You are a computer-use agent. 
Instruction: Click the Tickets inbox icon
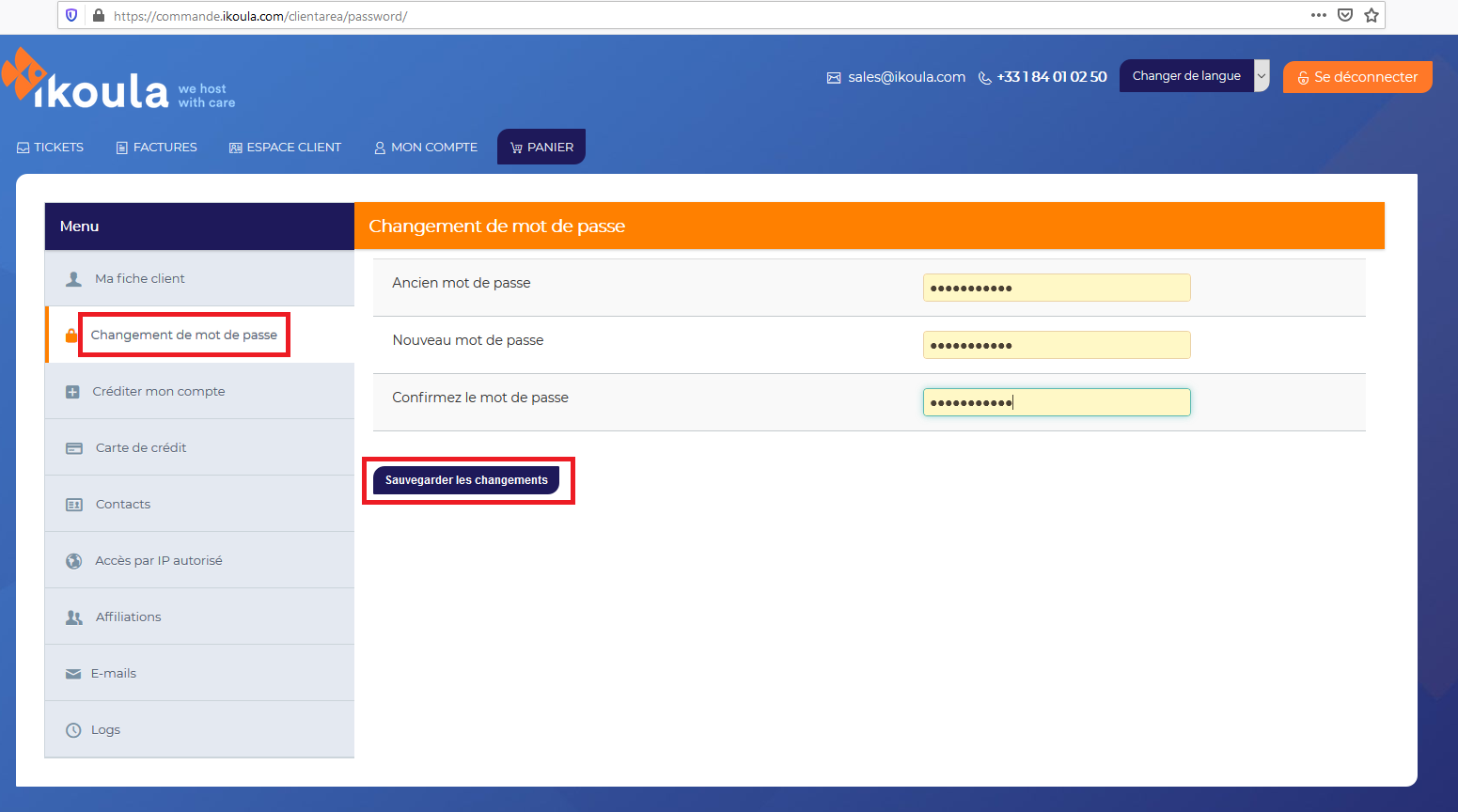coord(24,148)
